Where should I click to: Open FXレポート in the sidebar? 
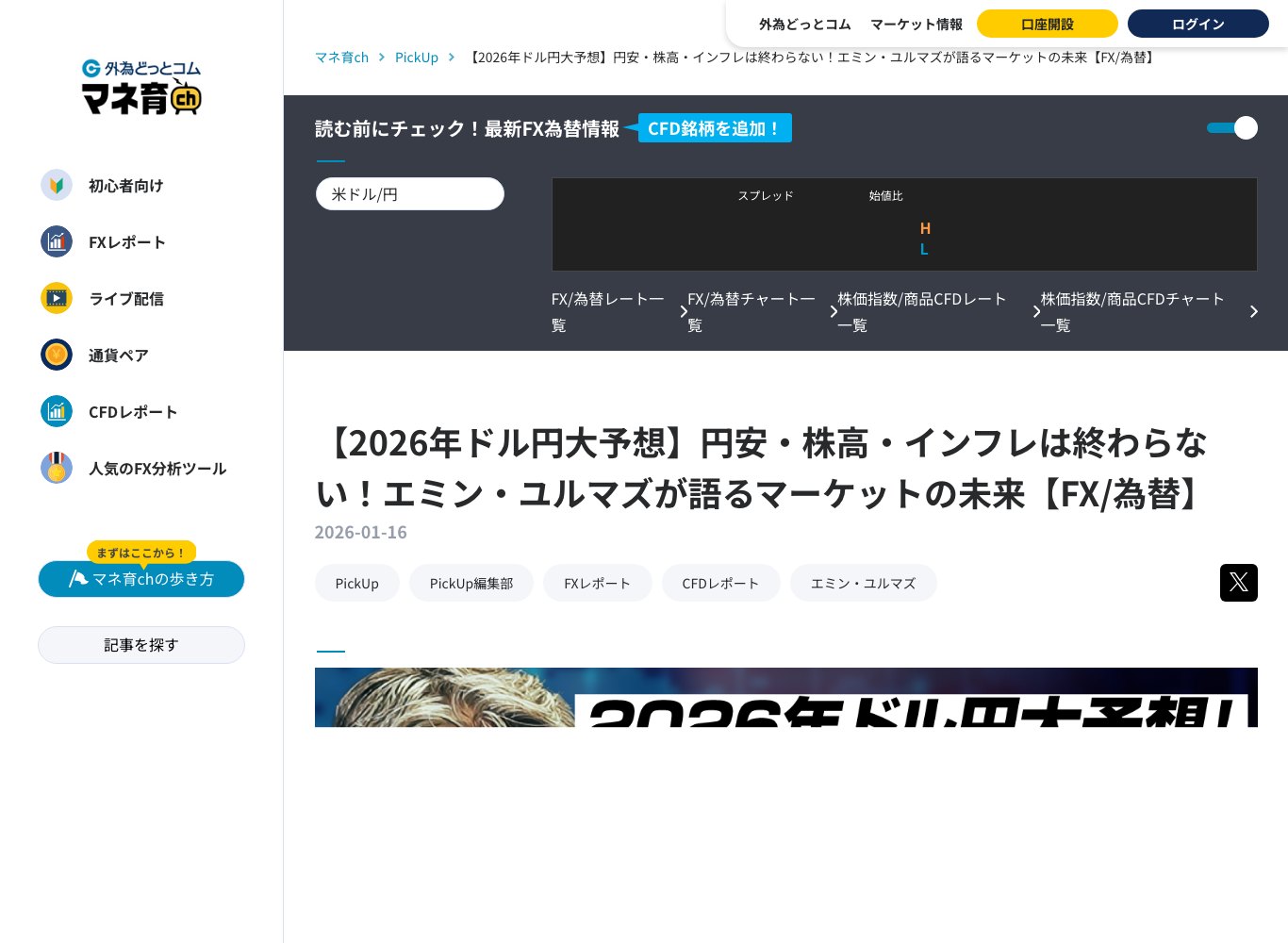127,242
